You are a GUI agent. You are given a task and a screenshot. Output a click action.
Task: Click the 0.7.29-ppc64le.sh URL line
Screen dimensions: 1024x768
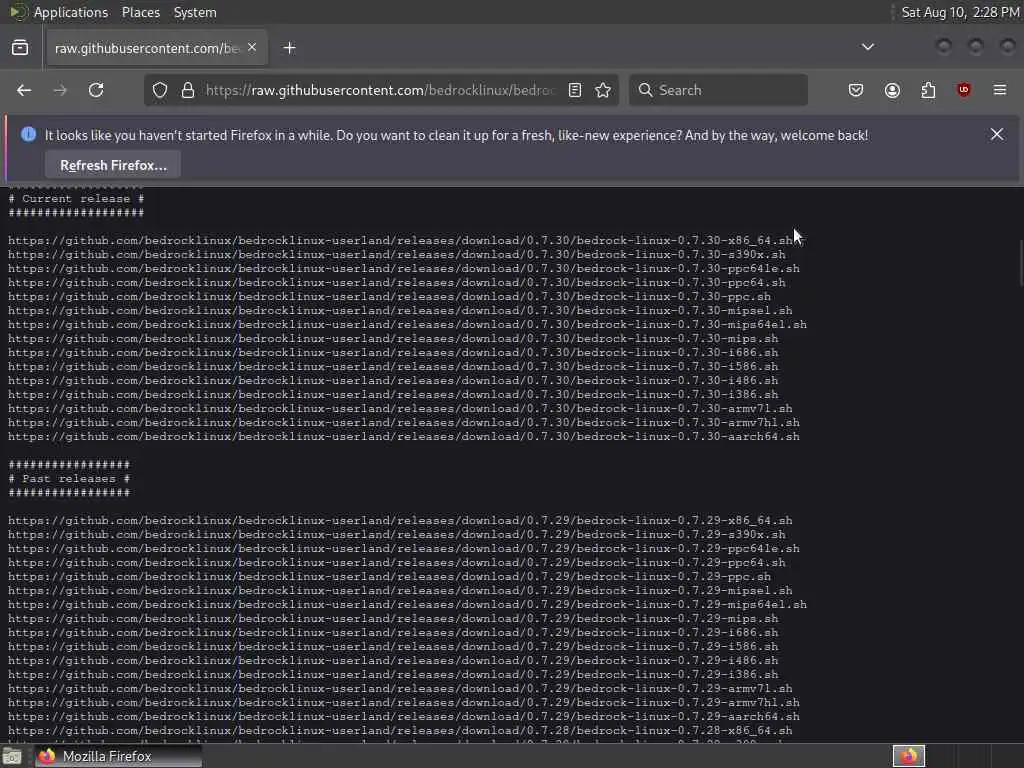click(404, 549)
